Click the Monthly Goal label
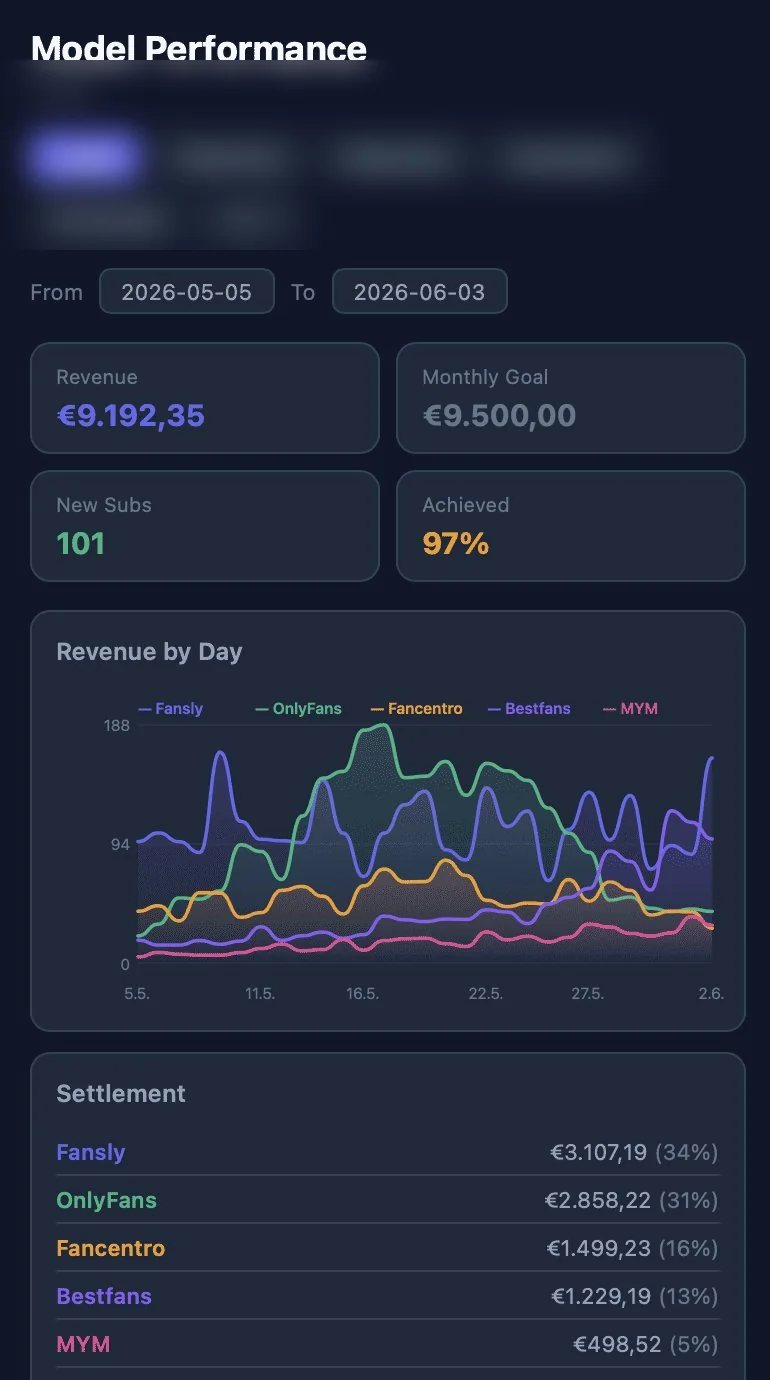Screen dimensions: 770x1380 click(x=485, y=378)
